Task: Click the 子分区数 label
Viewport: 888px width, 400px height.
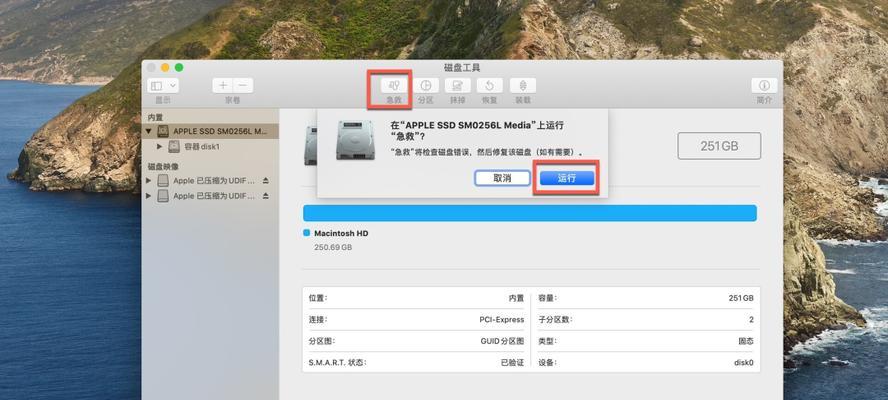Action: tap(556, 320)
